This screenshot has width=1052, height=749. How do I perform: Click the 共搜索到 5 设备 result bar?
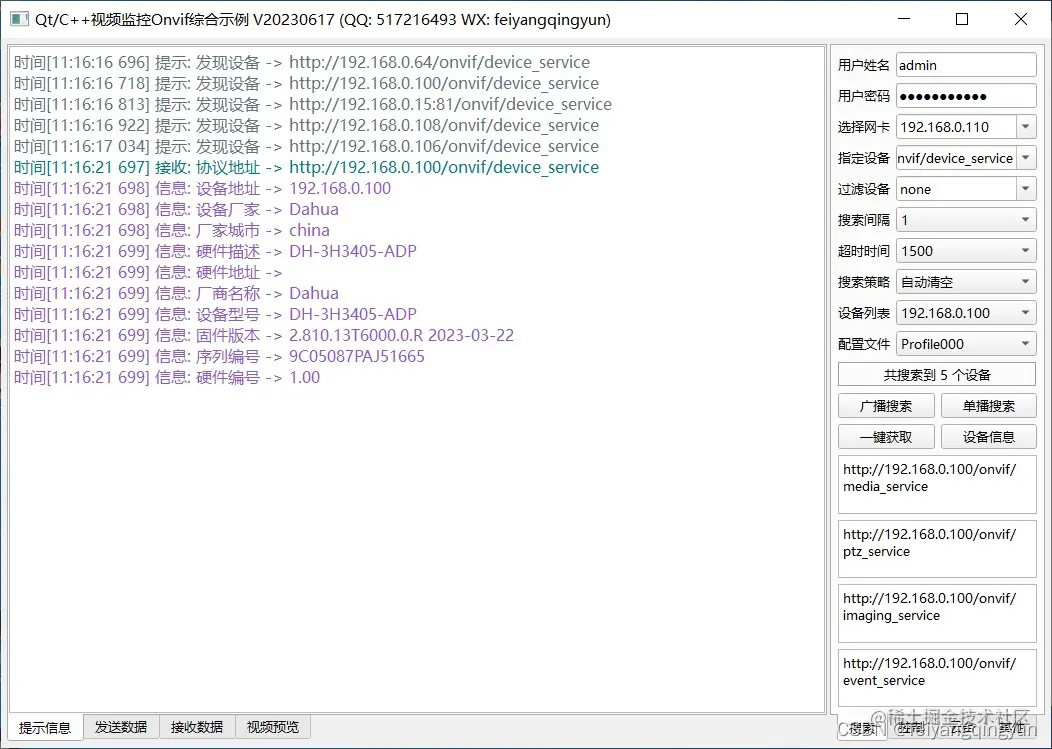click(936, 373)
